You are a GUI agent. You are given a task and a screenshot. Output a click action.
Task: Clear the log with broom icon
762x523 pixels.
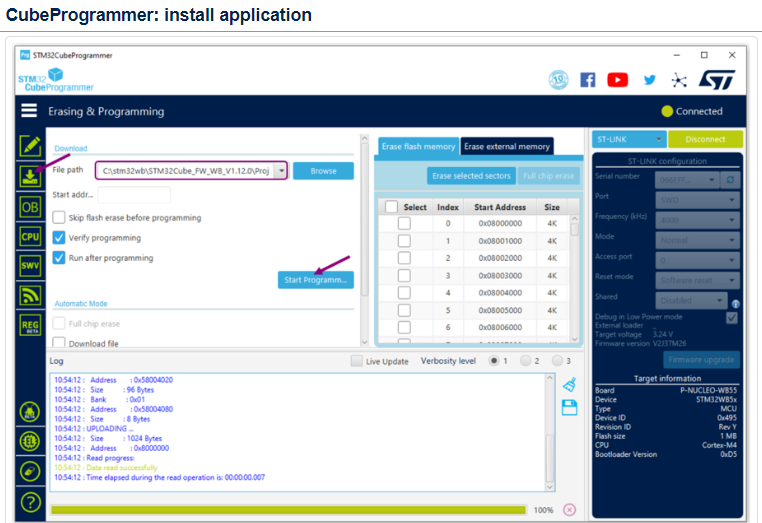(x=570, y=384)
